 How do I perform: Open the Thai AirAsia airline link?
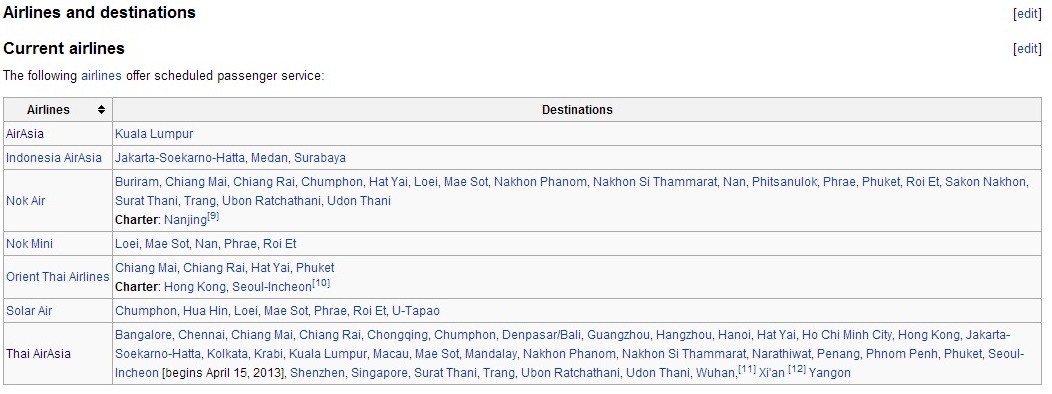click(38, 354)
